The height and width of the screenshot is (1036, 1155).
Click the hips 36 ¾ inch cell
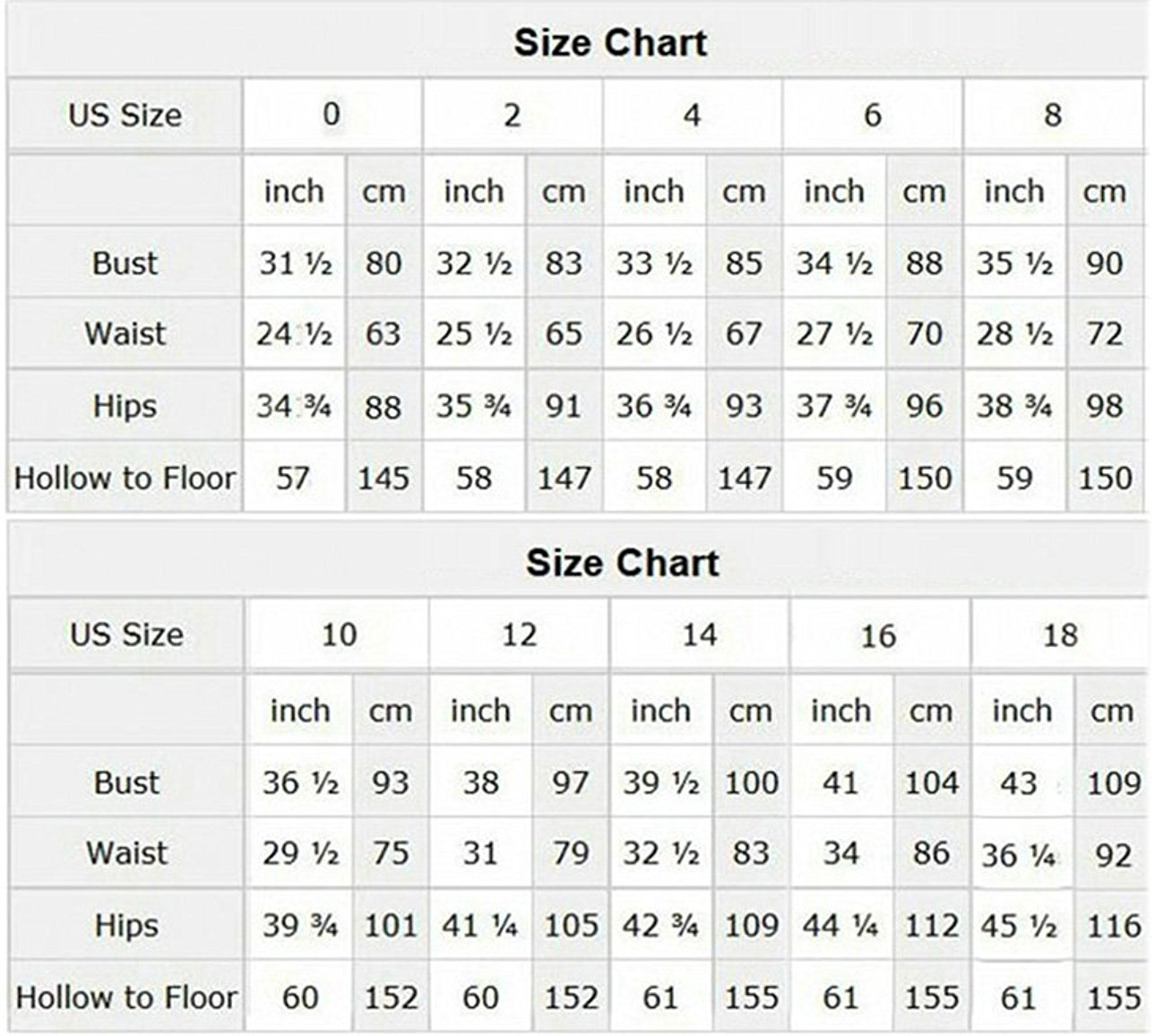pyautogui.click(x=653, y=406)
